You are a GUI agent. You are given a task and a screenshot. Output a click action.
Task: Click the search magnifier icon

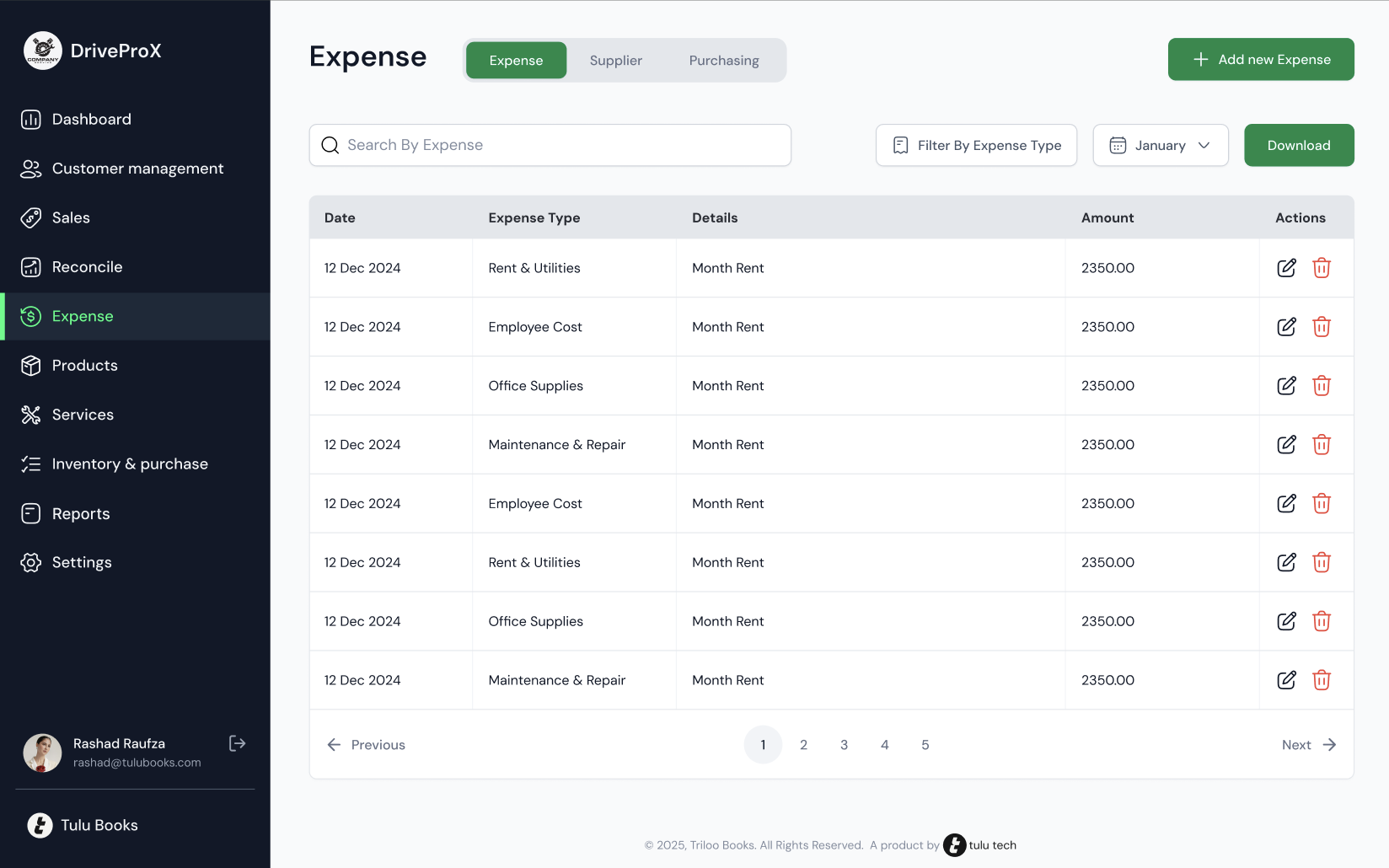pyautogui.click(x=330, y=145)
